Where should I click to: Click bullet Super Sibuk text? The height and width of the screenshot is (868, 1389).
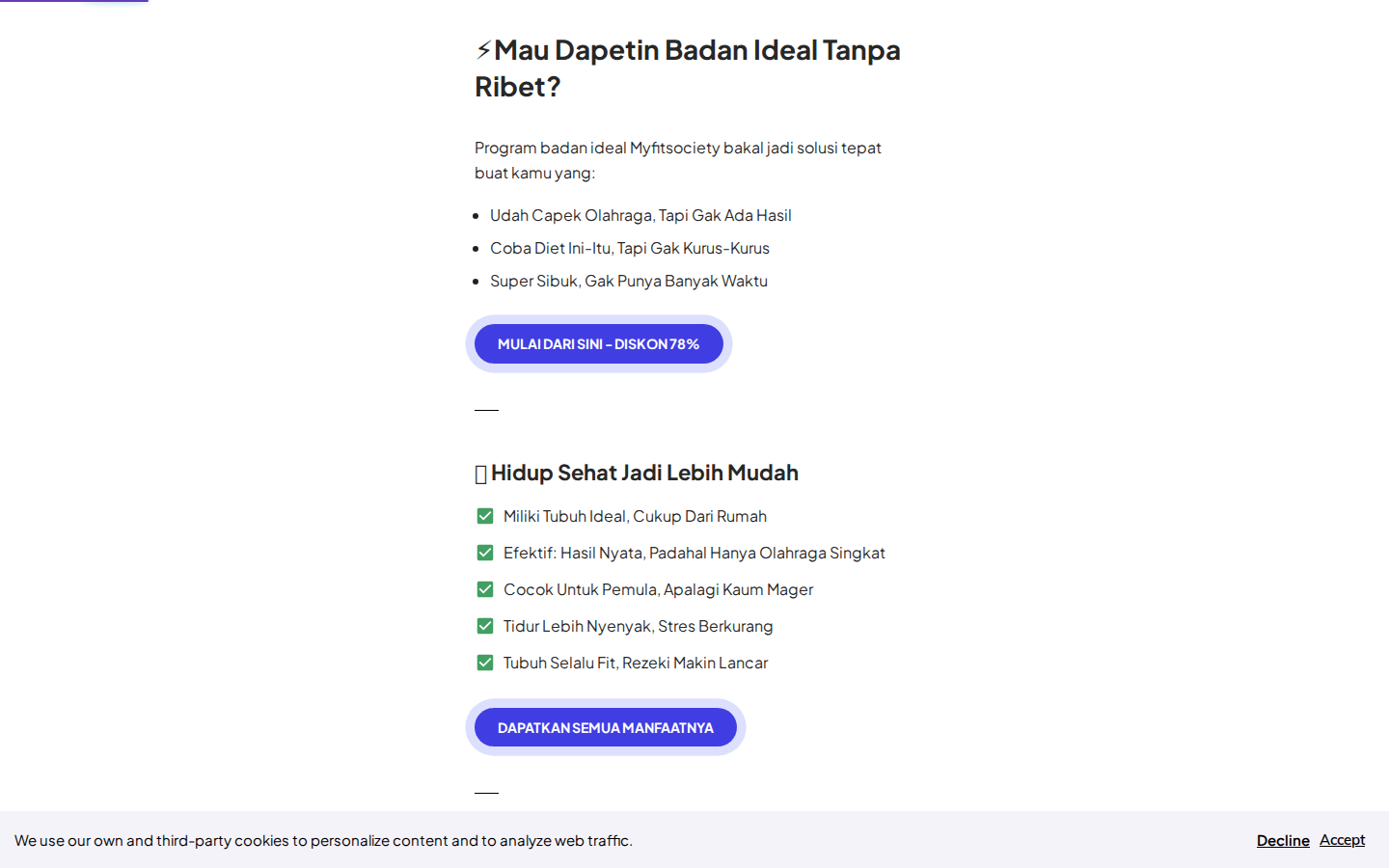[629, 281]
